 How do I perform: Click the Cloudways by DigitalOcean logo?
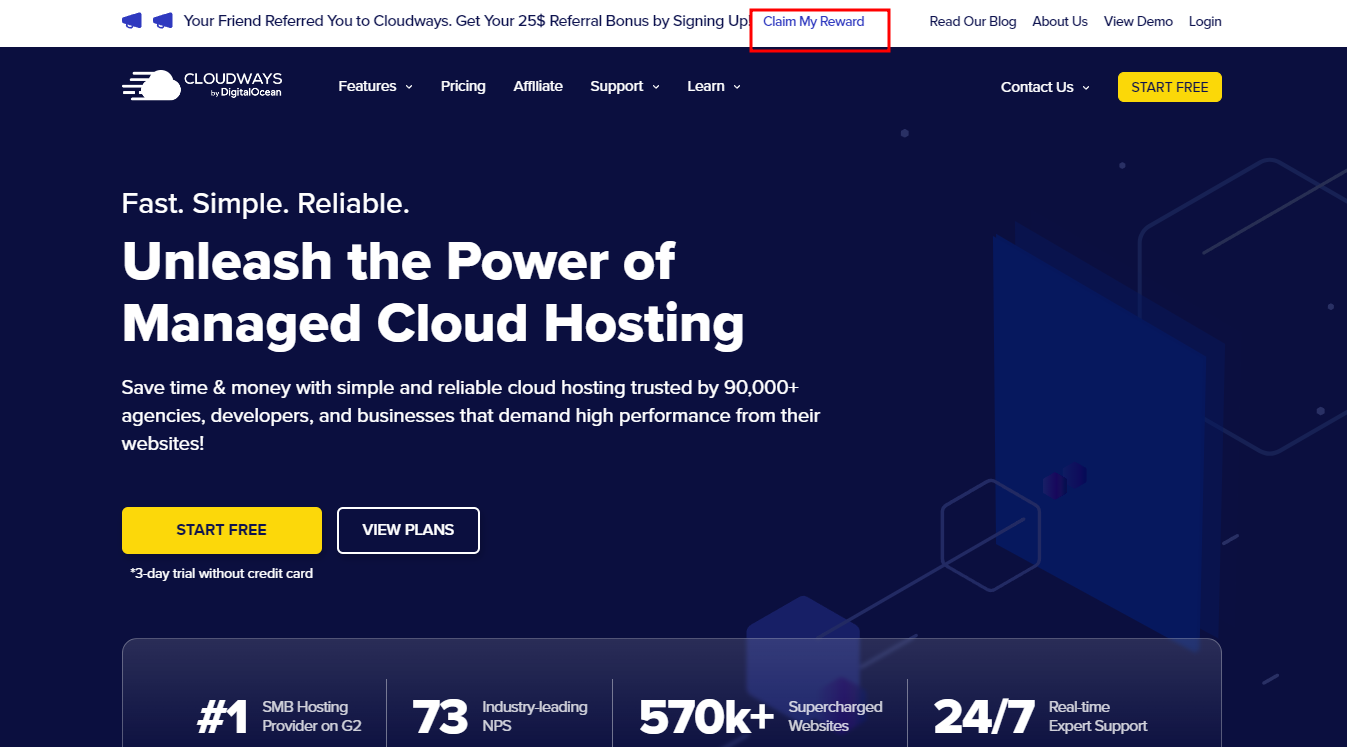coord(202,86)
